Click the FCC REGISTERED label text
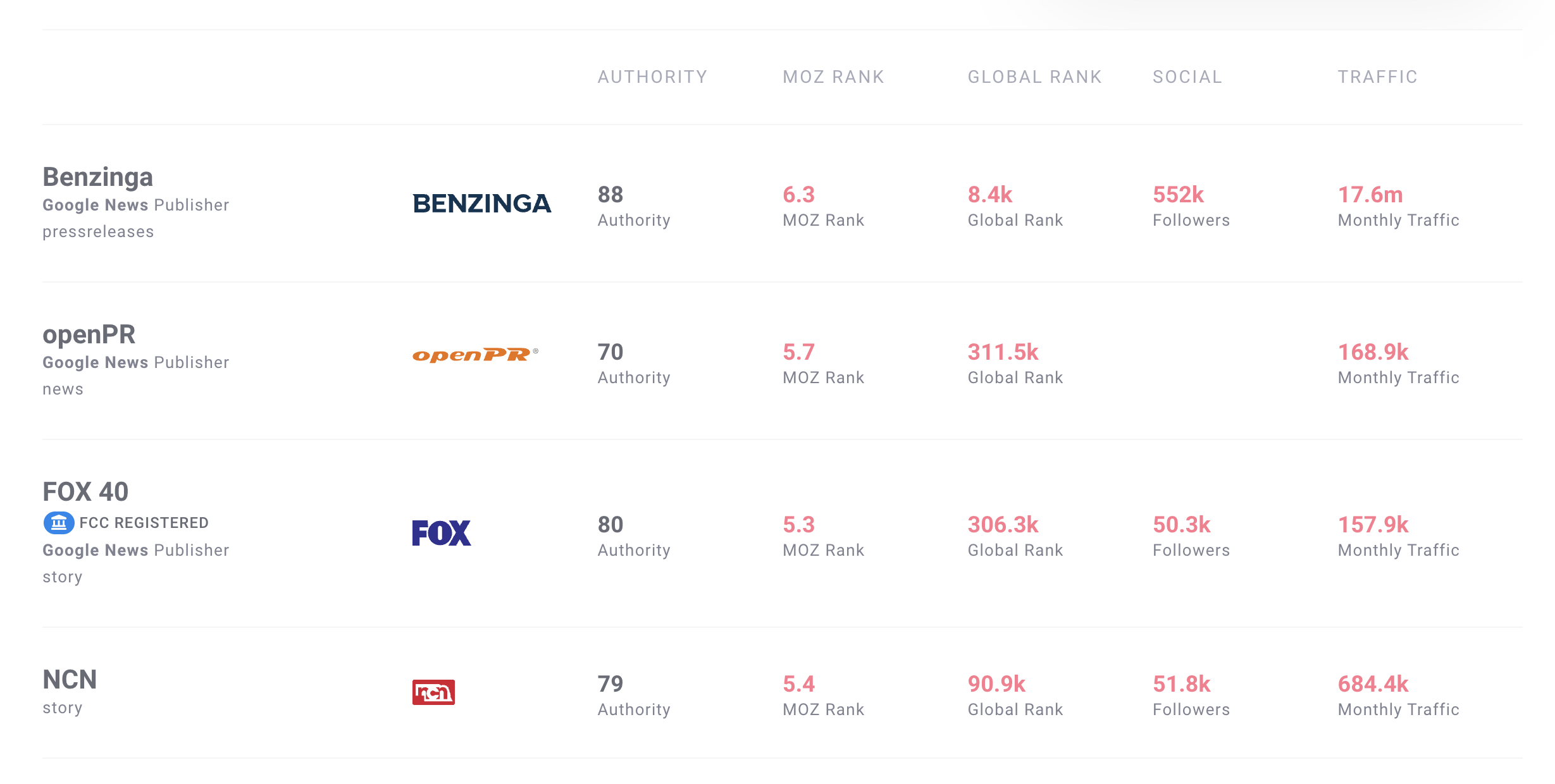 (x=144, y=523)
